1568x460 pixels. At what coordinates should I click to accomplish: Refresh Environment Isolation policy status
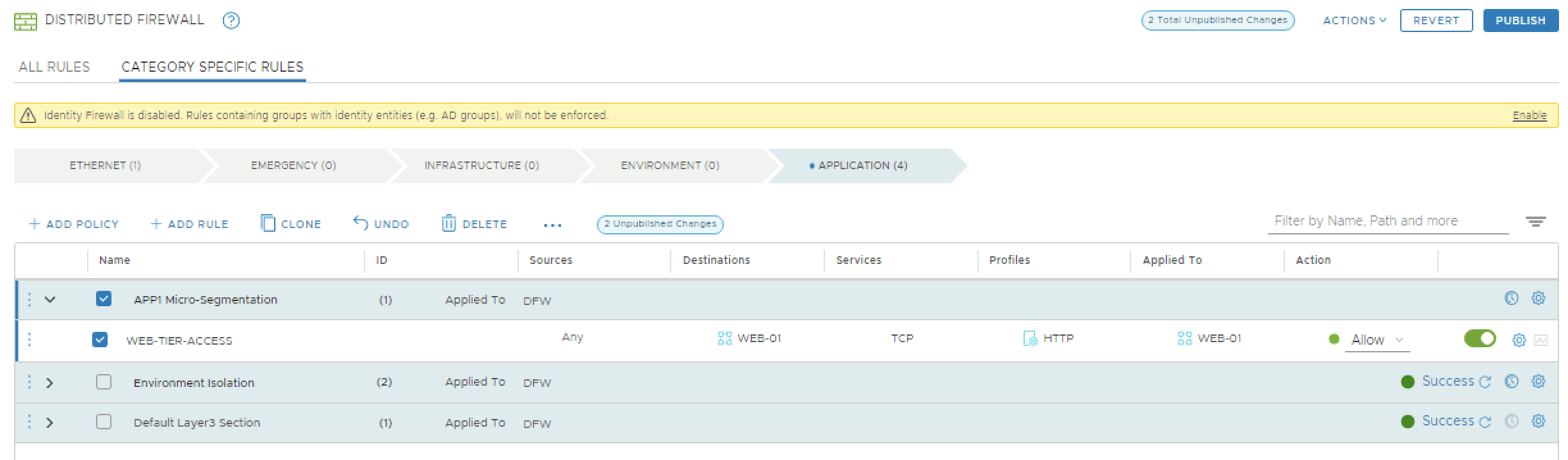click(x=1485, y=382)
